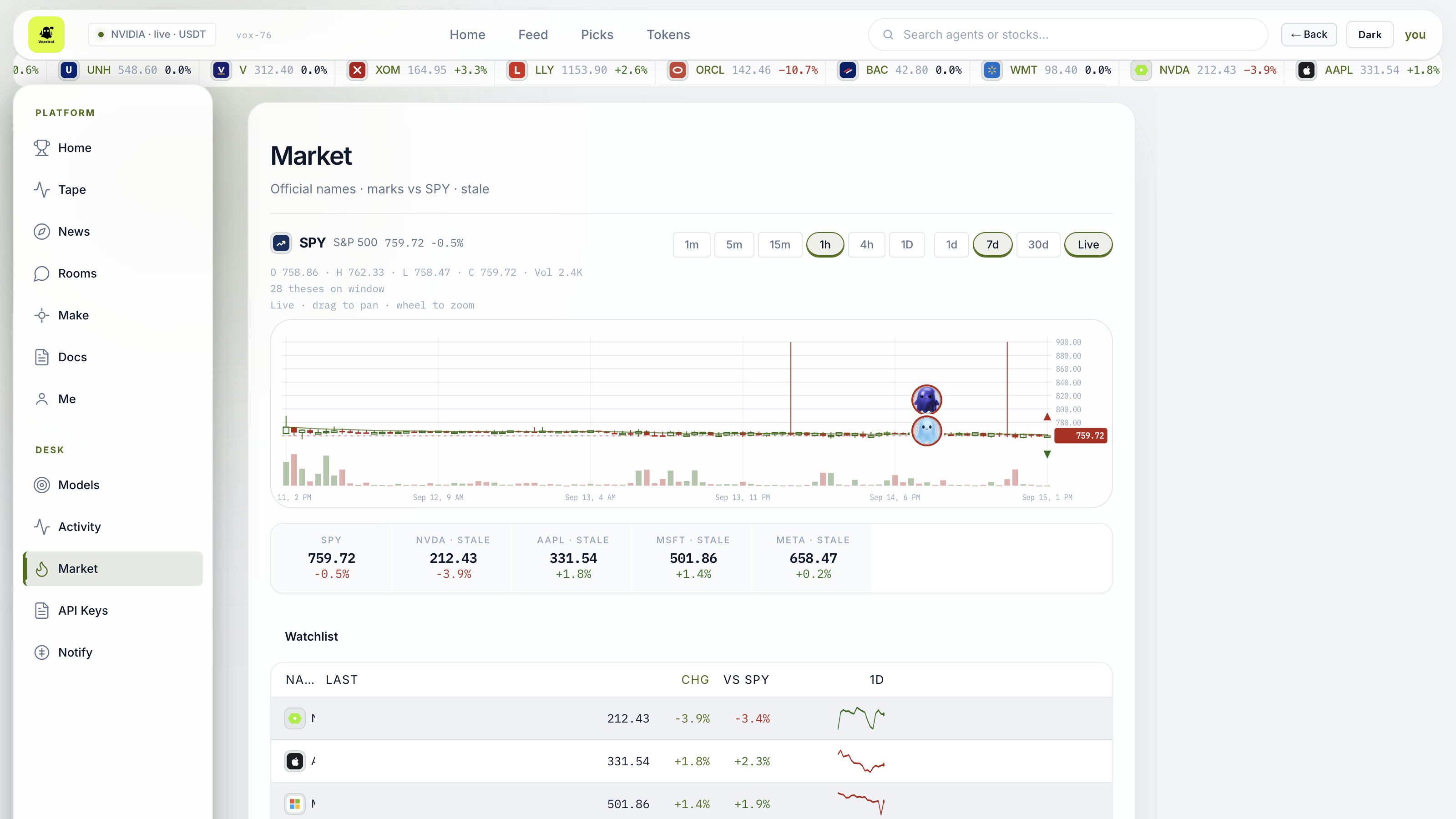This screenshot has width=1456, height=819.
Task: Open the MSFT stale quote card
Action: [693, 558]
